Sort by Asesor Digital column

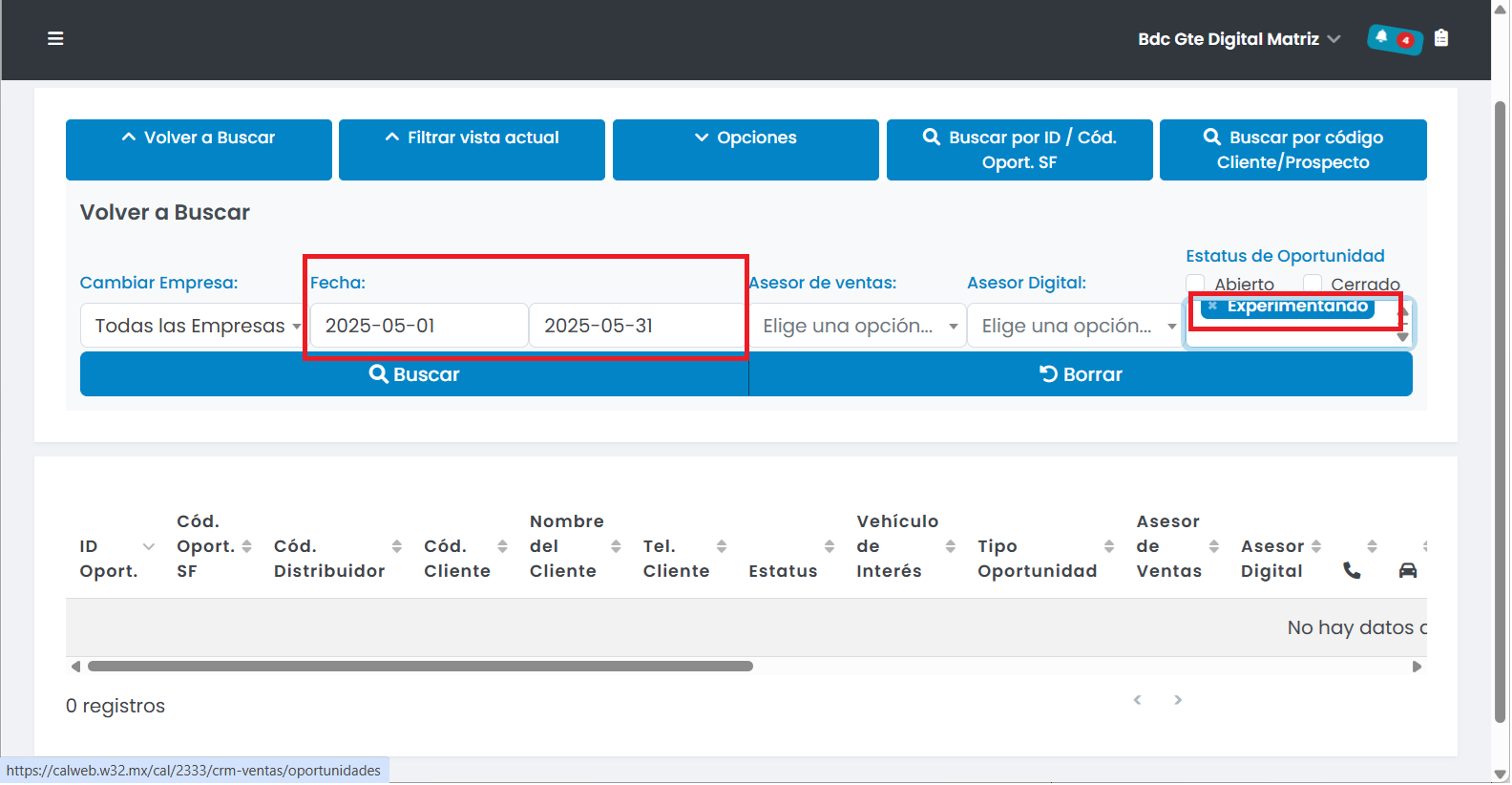1316,546
